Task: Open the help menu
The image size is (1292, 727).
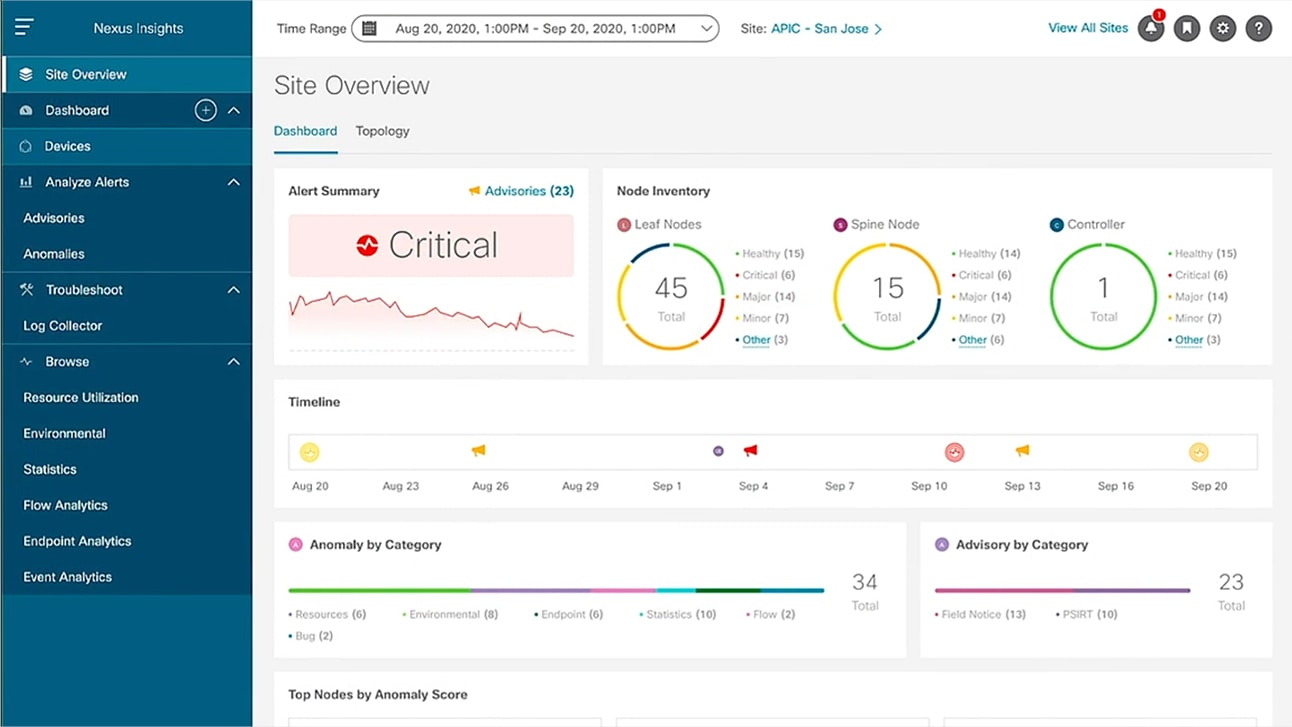Action: pyautogui.click(x=1258, y=28)
